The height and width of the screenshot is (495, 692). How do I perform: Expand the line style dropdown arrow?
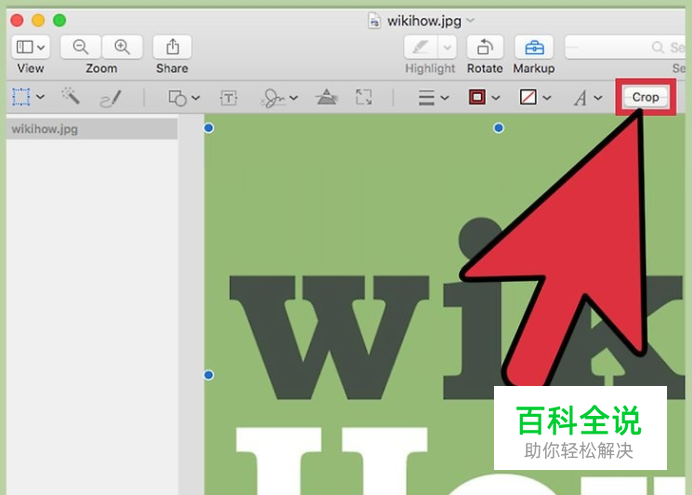point(445,98)
